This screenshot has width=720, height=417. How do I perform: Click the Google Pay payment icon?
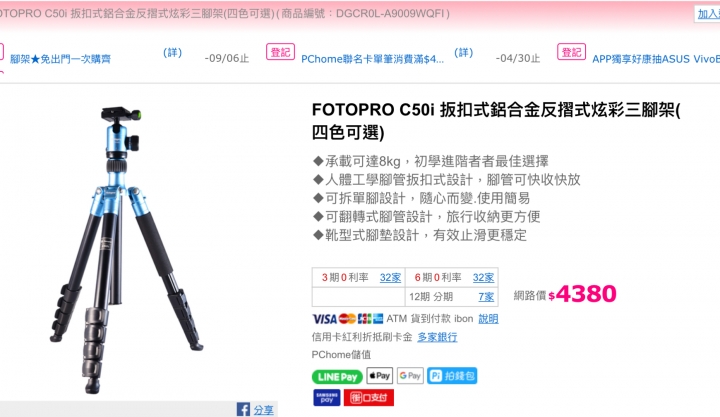click(x=410, y=376)
